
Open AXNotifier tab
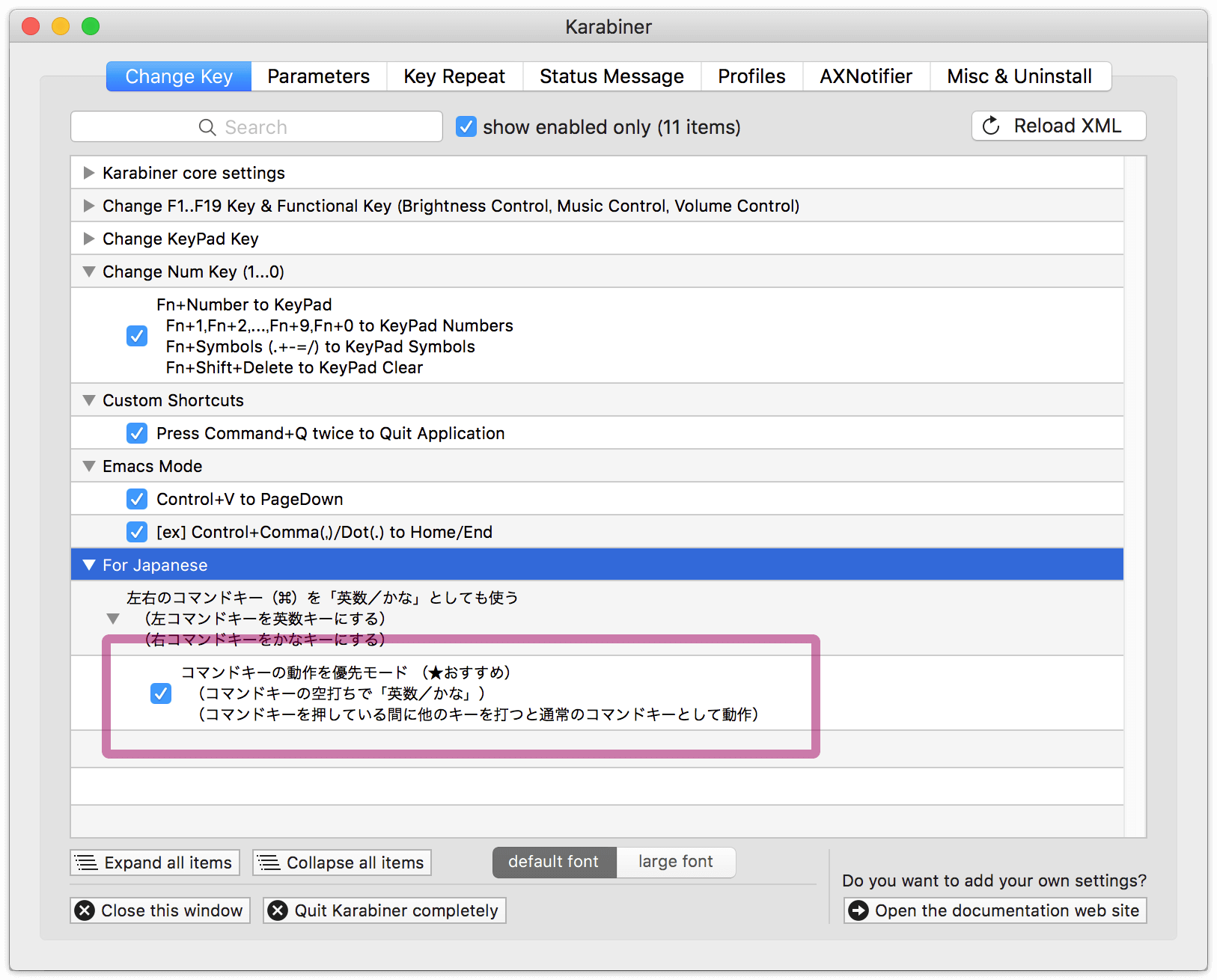coord(866,76)
